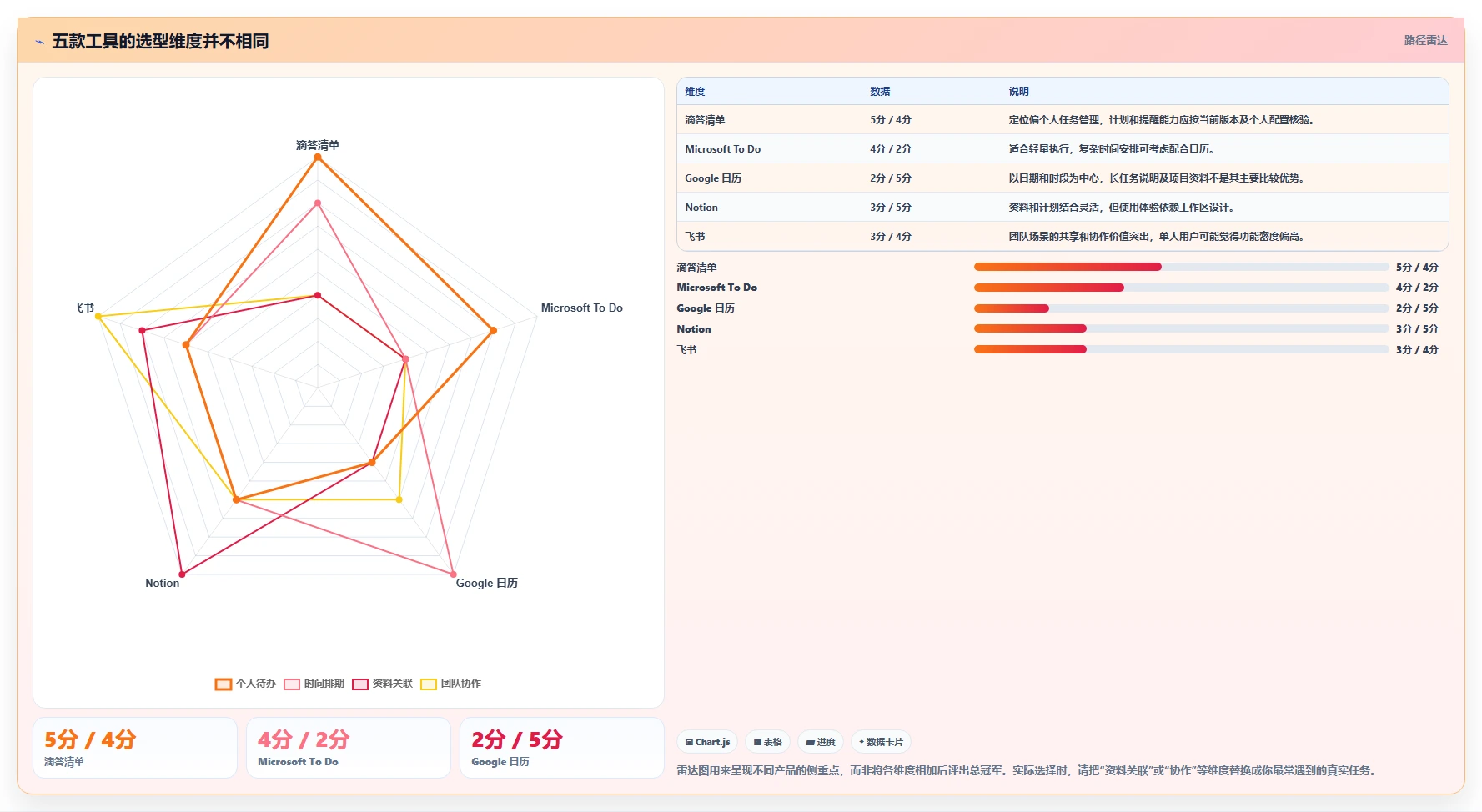The image size is (1482, 812).
Task: Click the 飞书 progress bar
Action: tap(1182, 349)
